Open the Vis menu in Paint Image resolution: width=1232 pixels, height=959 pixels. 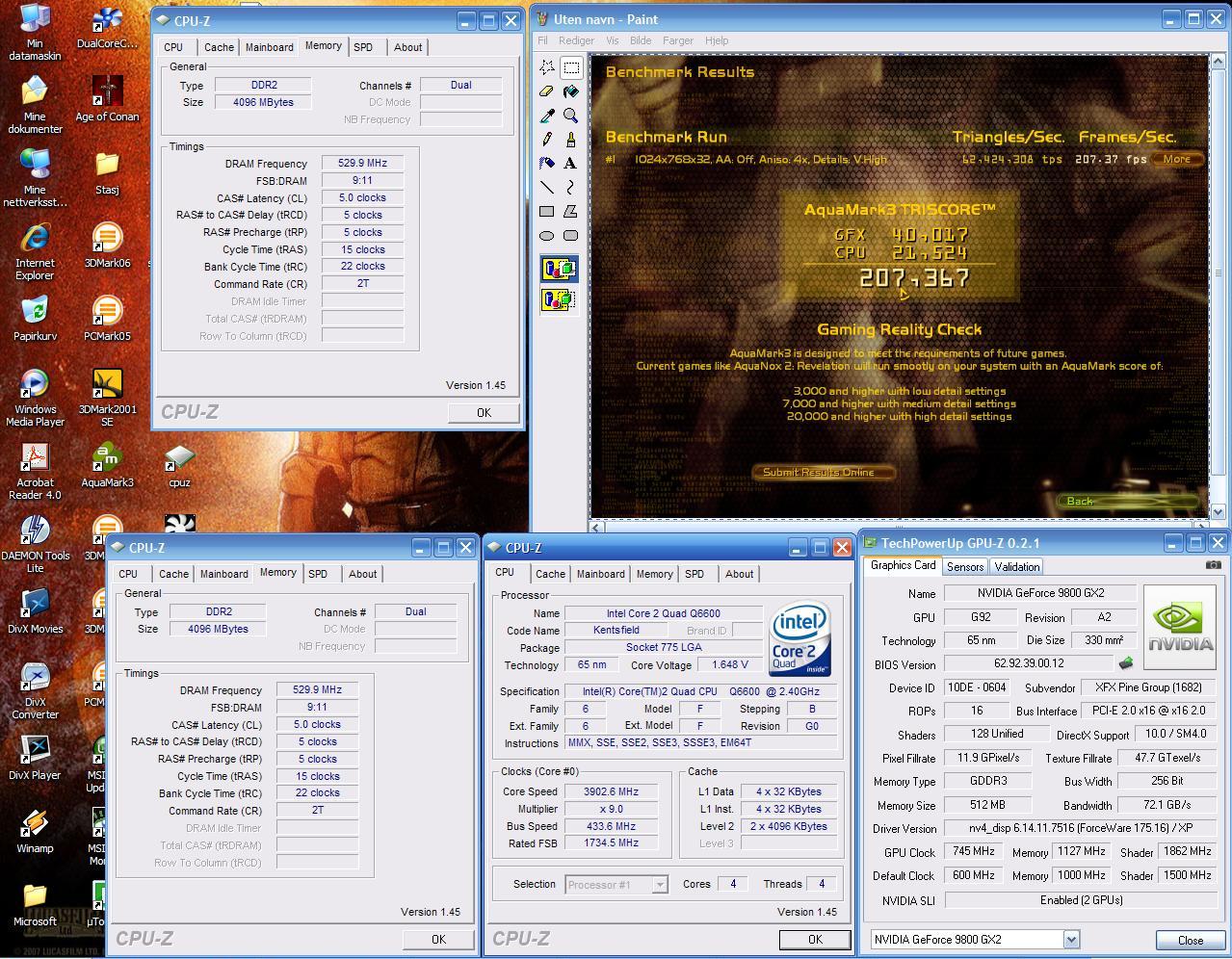click(x=612, y=40)
